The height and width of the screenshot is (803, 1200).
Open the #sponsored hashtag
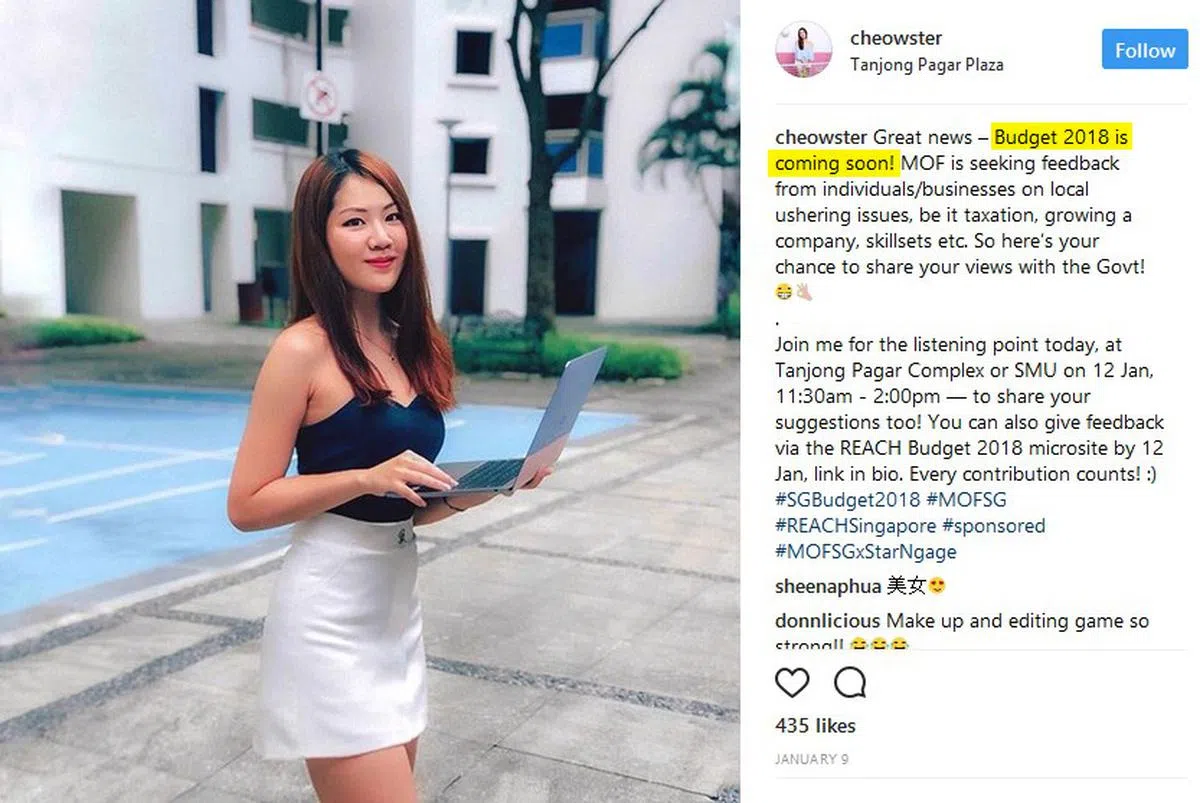[994, 526]
